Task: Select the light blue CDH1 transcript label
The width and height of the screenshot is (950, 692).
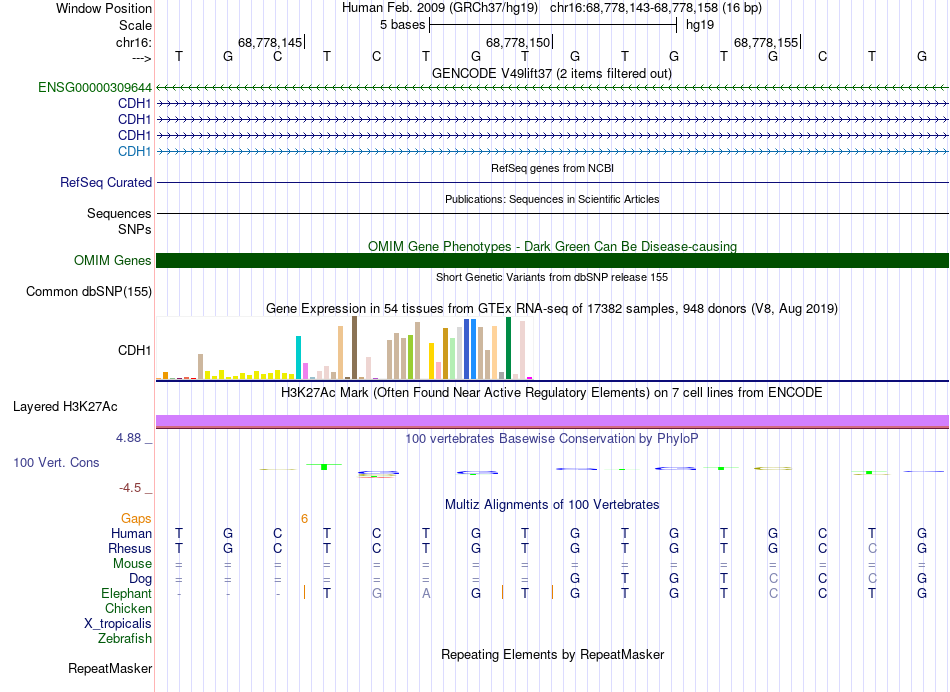Action: click(x=135, y=151)
